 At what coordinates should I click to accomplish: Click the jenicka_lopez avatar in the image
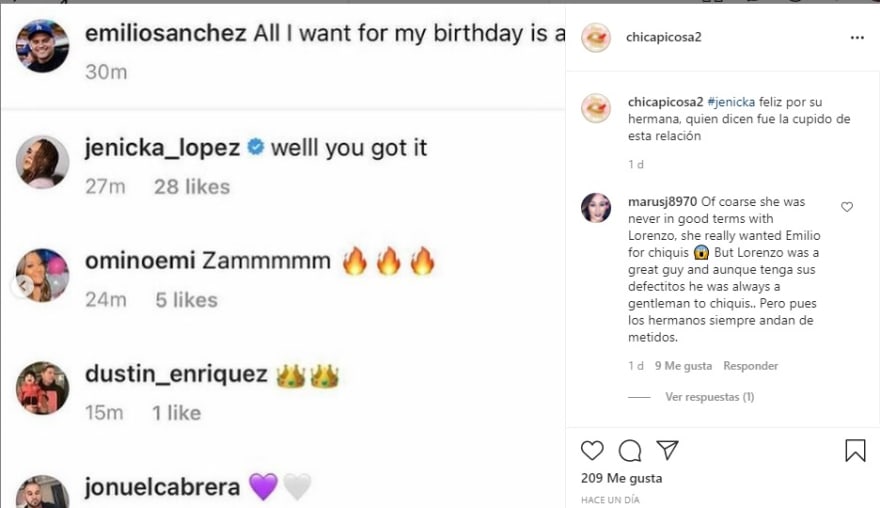pyautogui.click(x=43, y=162)
